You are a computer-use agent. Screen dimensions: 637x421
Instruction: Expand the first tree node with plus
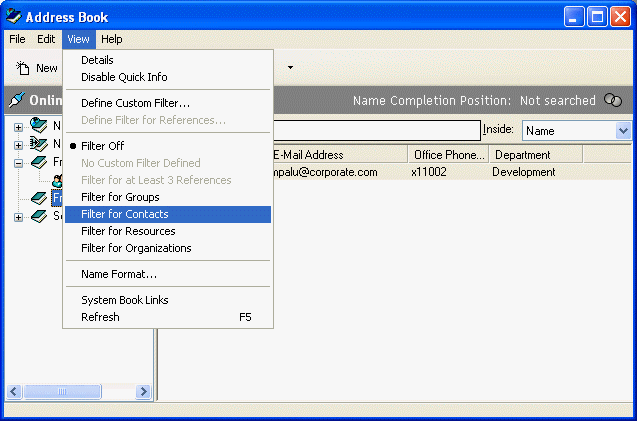(x=18, y=127)
